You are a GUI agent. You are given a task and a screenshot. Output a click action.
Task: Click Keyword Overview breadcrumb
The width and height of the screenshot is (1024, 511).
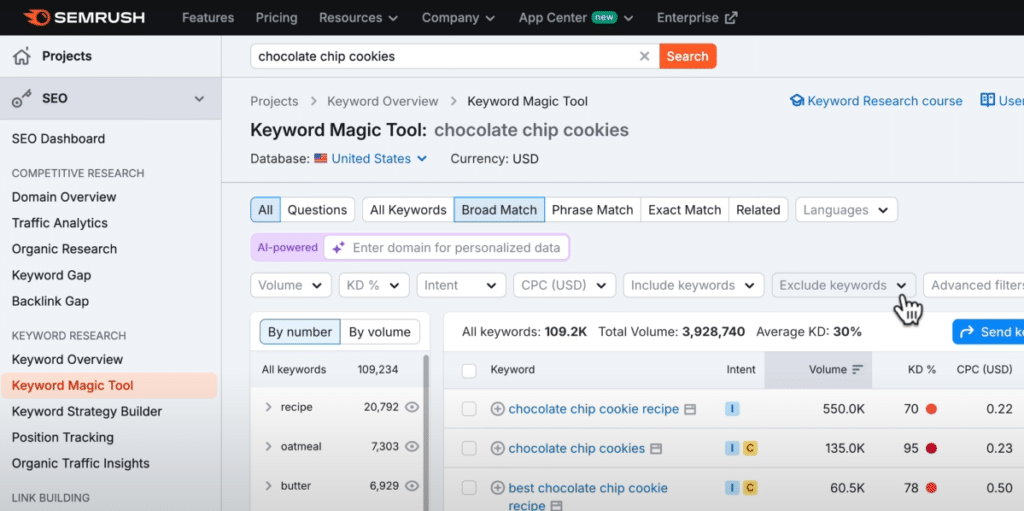tap(383, 101)
